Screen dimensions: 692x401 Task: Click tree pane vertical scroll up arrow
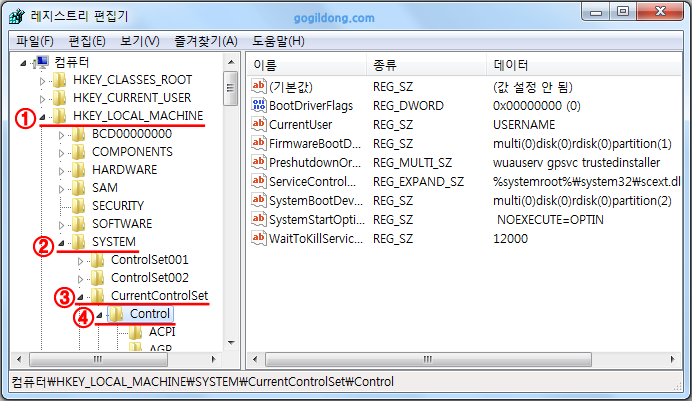pos(231,62)
